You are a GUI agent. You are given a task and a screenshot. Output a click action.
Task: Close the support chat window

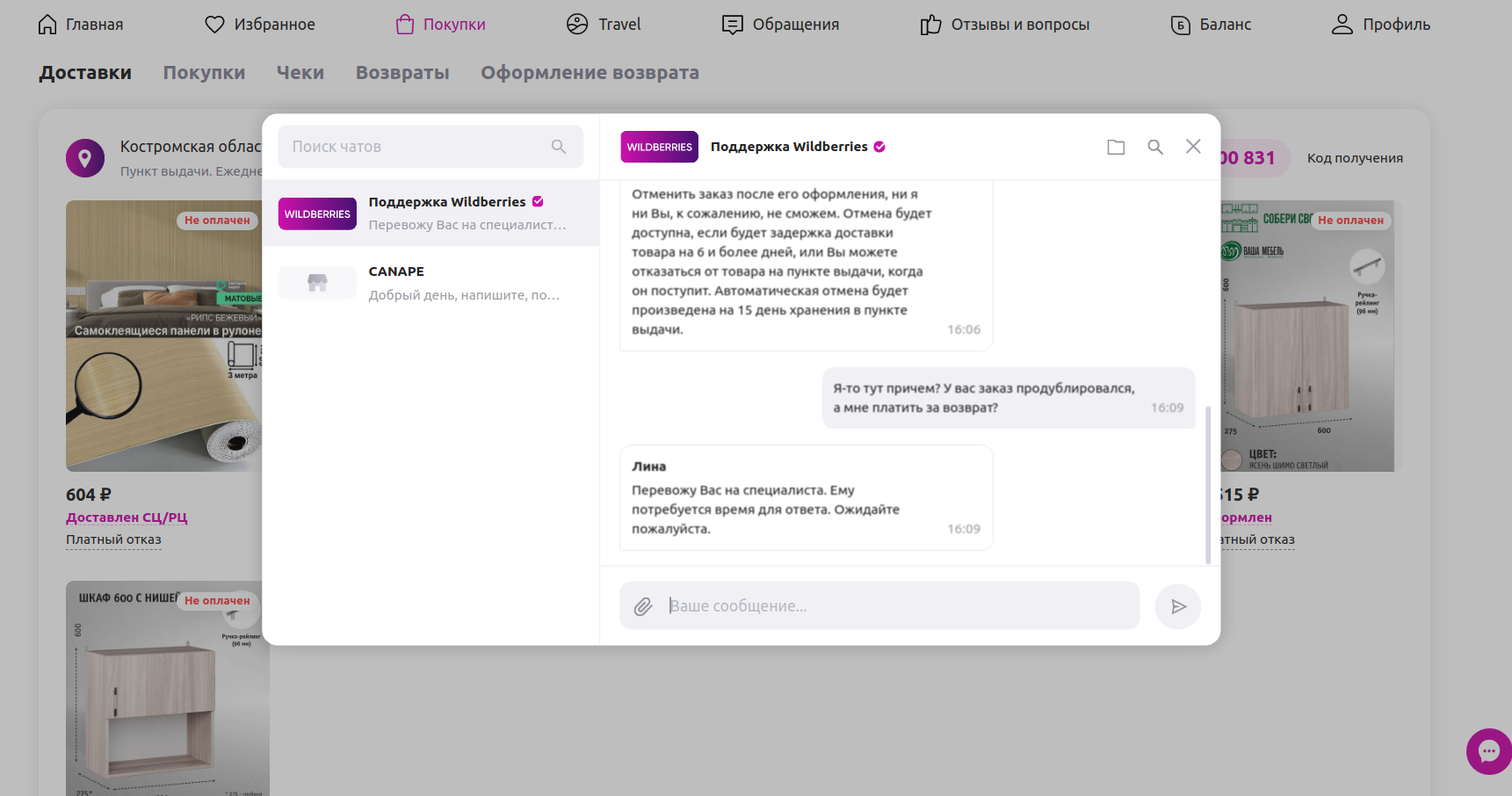tap(1193, 147)
